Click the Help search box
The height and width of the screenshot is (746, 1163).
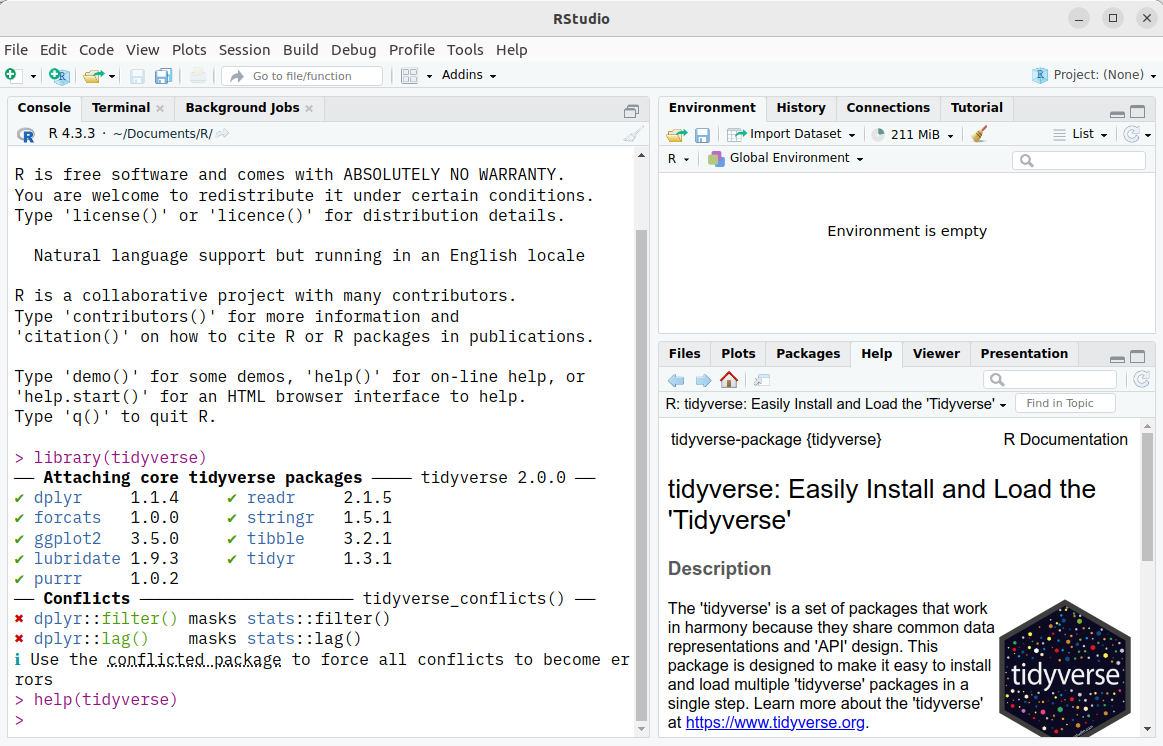pos(1050,380)
